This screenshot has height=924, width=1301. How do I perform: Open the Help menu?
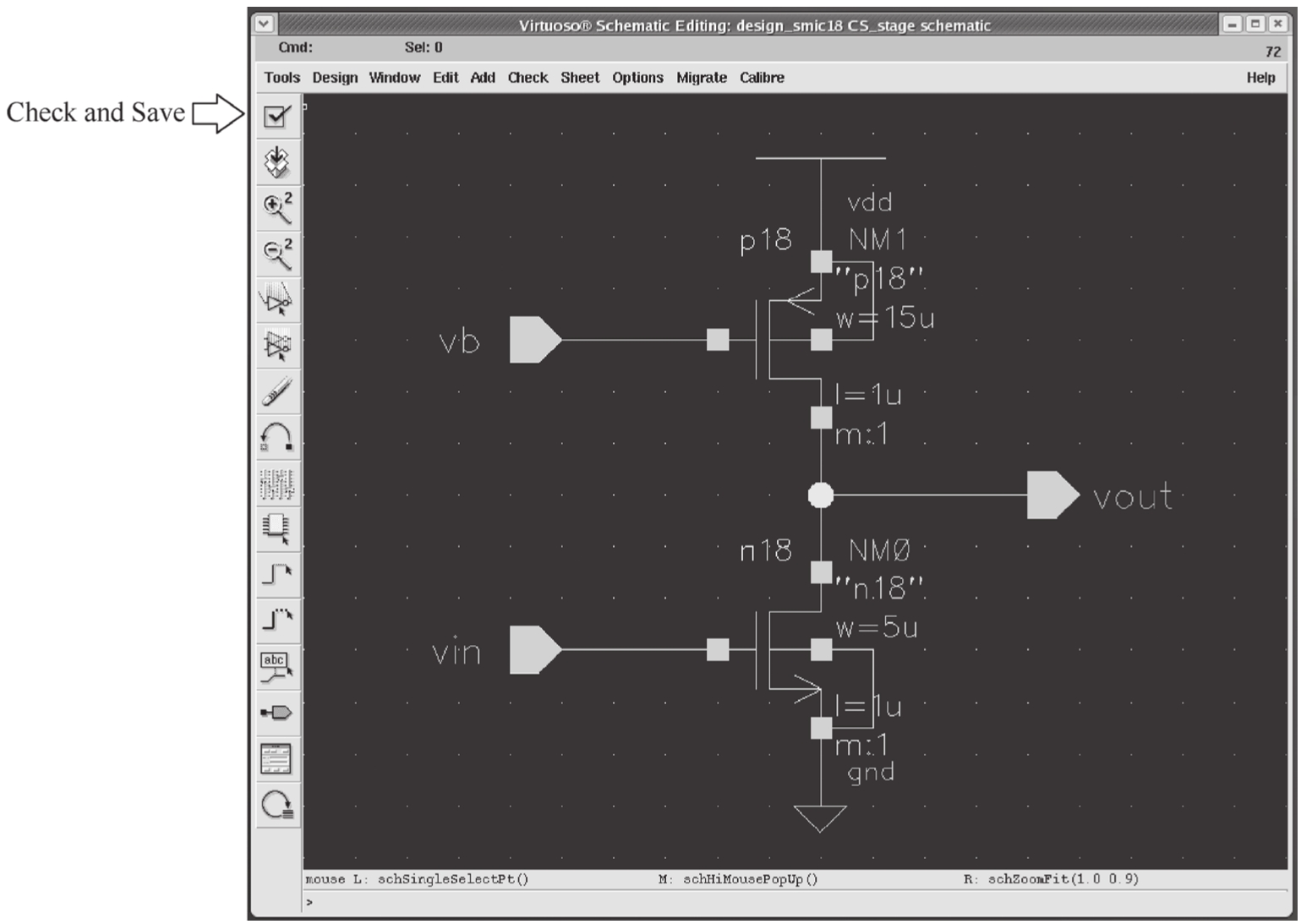pos(1260,78)
